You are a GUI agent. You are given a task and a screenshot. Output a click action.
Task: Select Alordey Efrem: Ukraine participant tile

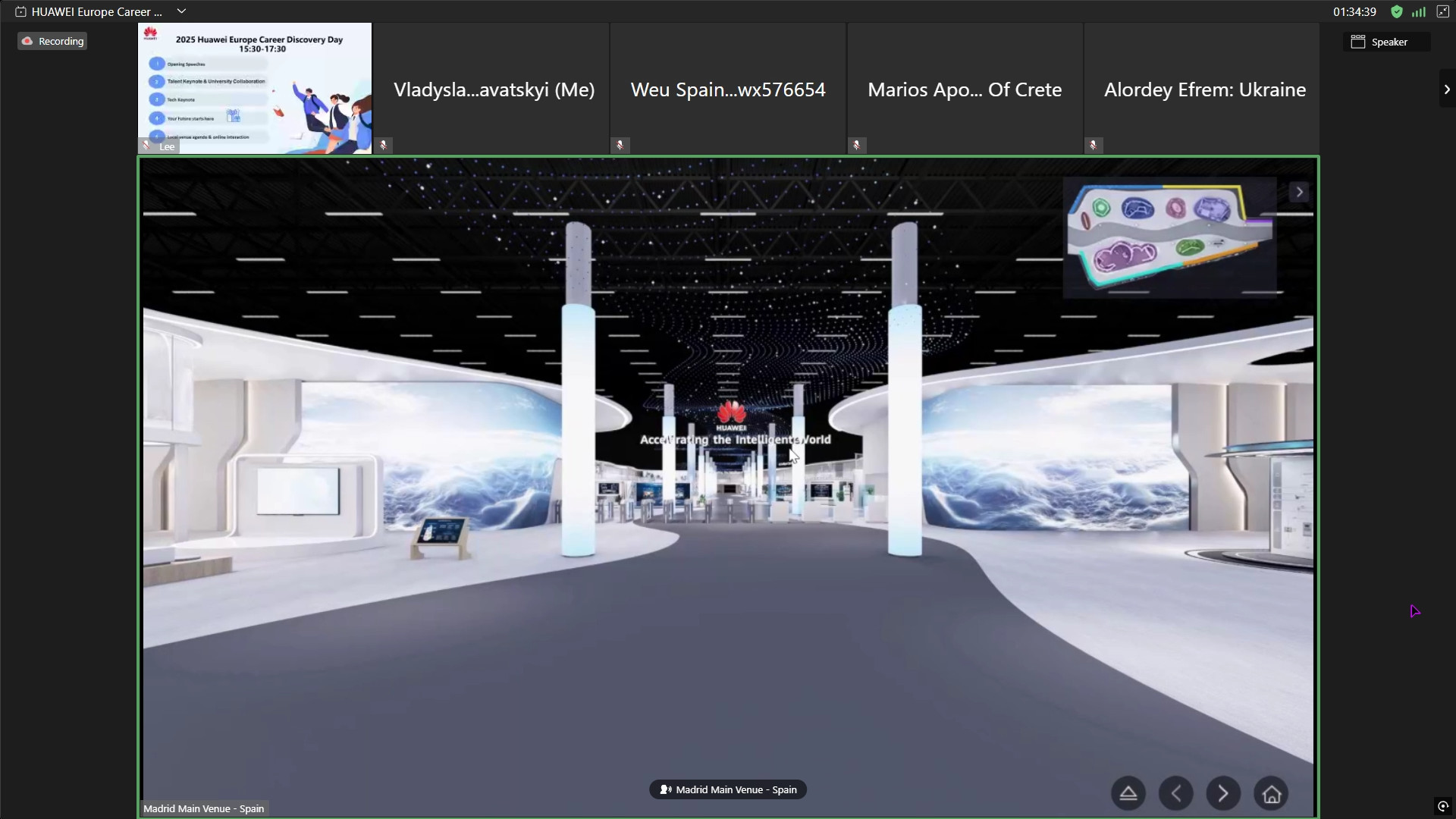pos(1202,88)
